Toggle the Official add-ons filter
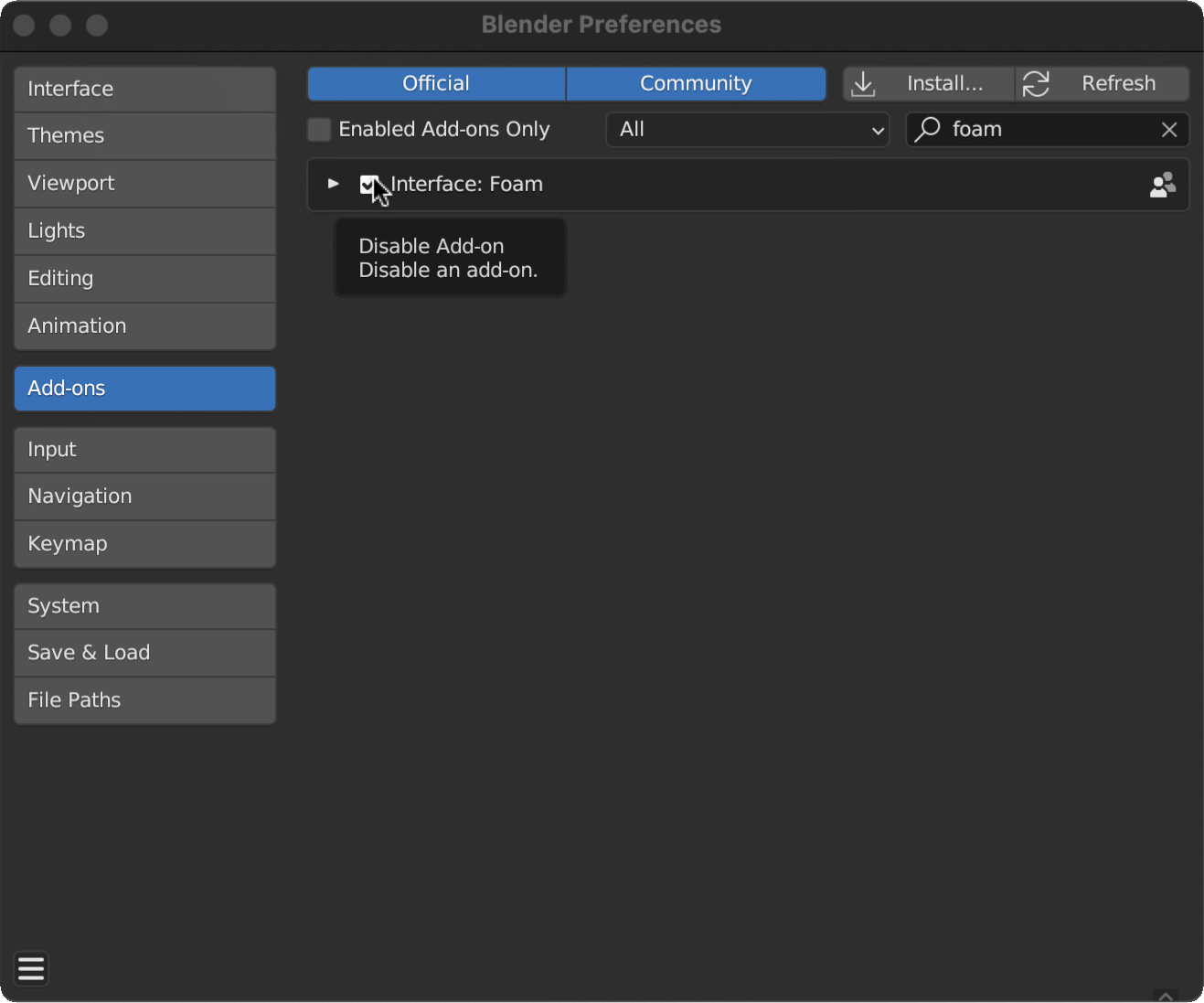1204x1003 pixels. [436, 84]
